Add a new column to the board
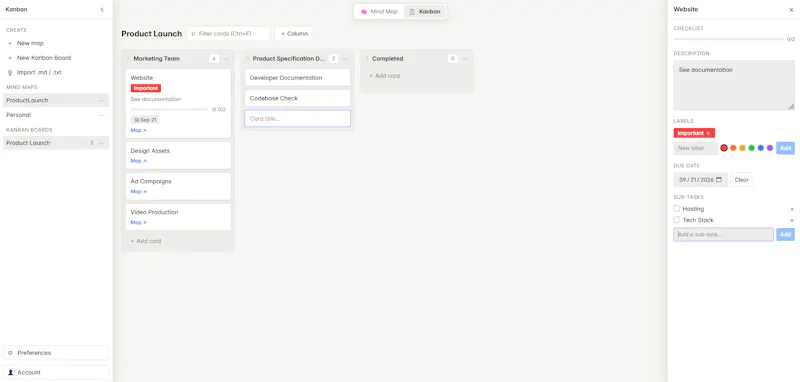The image size is (800, 382). click(294, 34)
